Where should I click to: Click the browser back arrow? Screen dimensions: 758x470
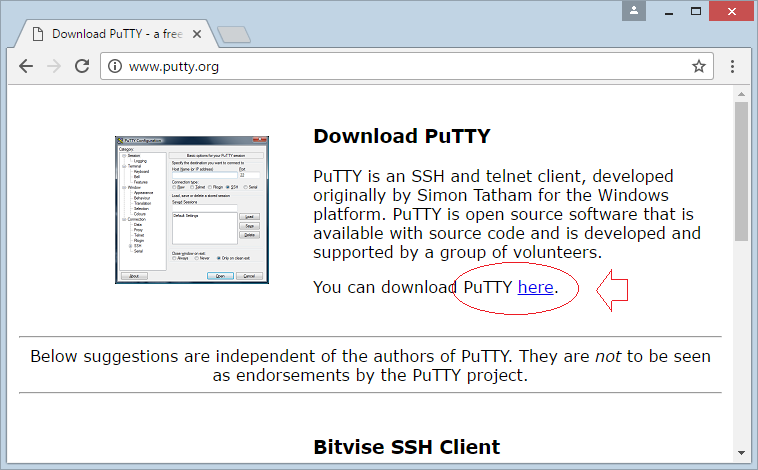point(26,66)
